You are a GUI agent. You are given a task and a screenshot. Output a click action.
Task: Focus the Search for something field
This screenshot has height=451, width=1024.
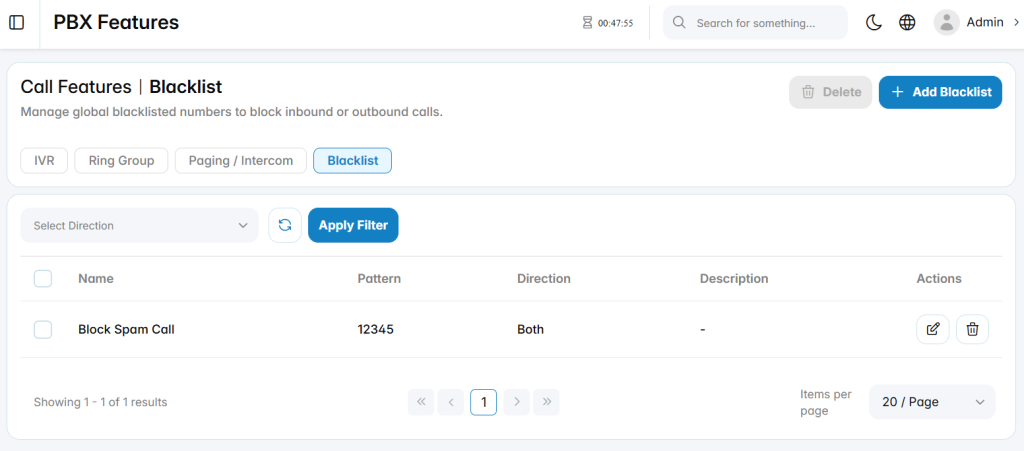point(755,23)
